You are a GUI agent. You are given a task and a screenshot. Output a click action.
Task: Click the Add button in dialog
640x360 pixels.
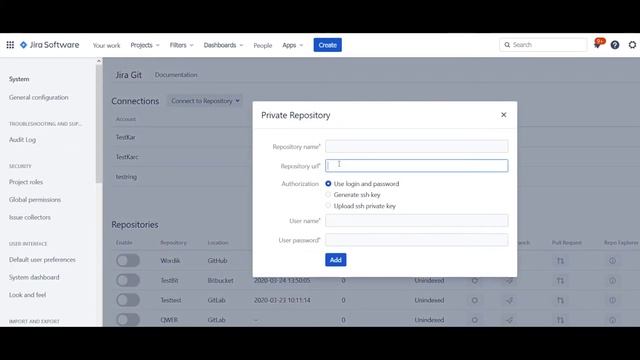point(336,260)
